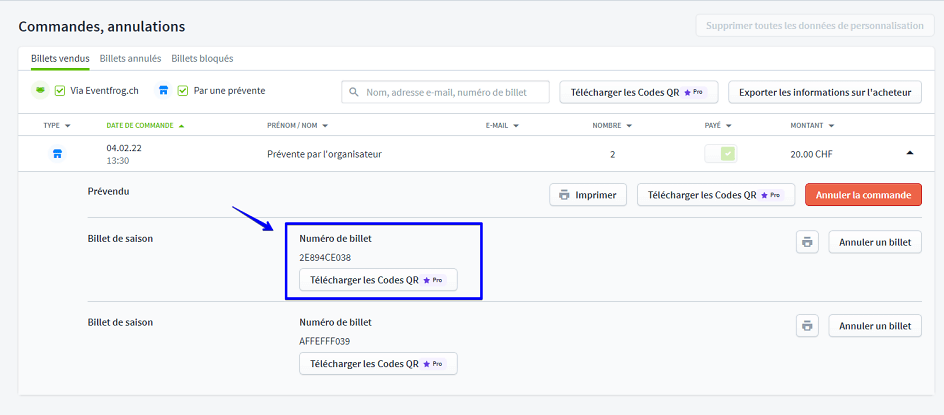Open the Montant column sort dropdown
The image size is (944, 415).
[812, 126]
